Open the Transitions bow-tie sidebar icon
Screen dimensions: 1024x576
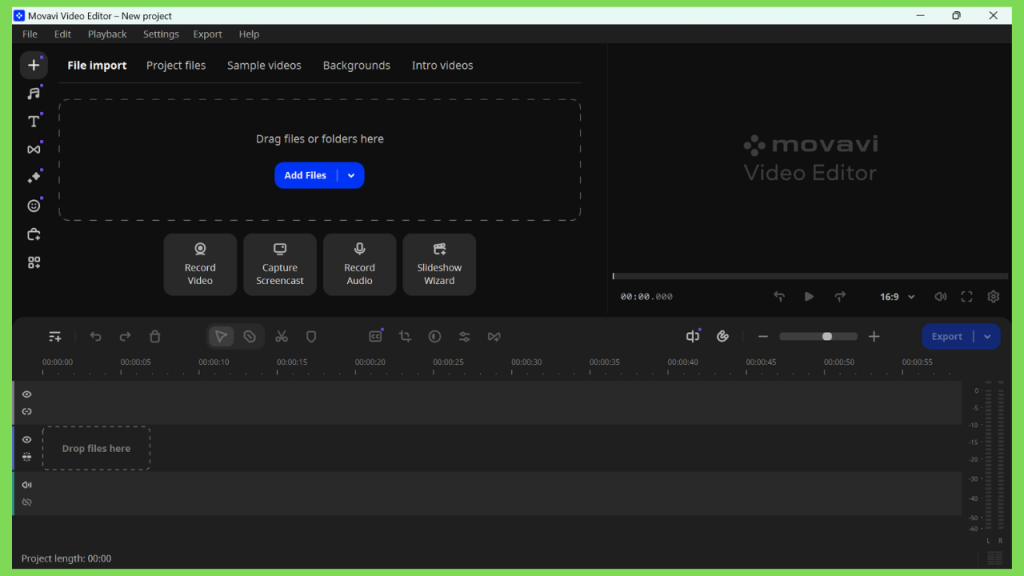tap(33, 150)
